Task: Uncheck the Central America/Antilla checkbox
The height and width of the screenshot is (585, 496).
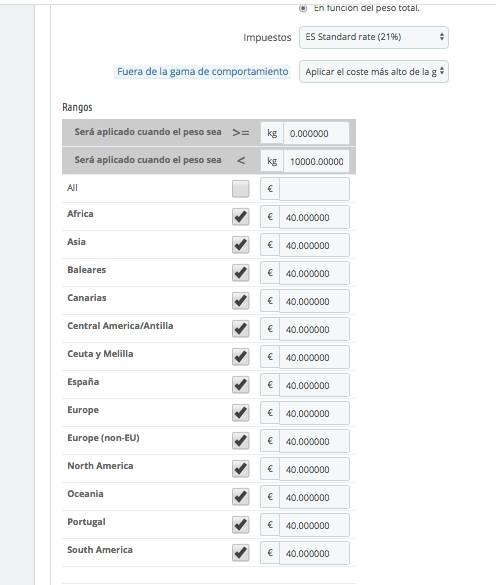Action: [x=240, y=329]
